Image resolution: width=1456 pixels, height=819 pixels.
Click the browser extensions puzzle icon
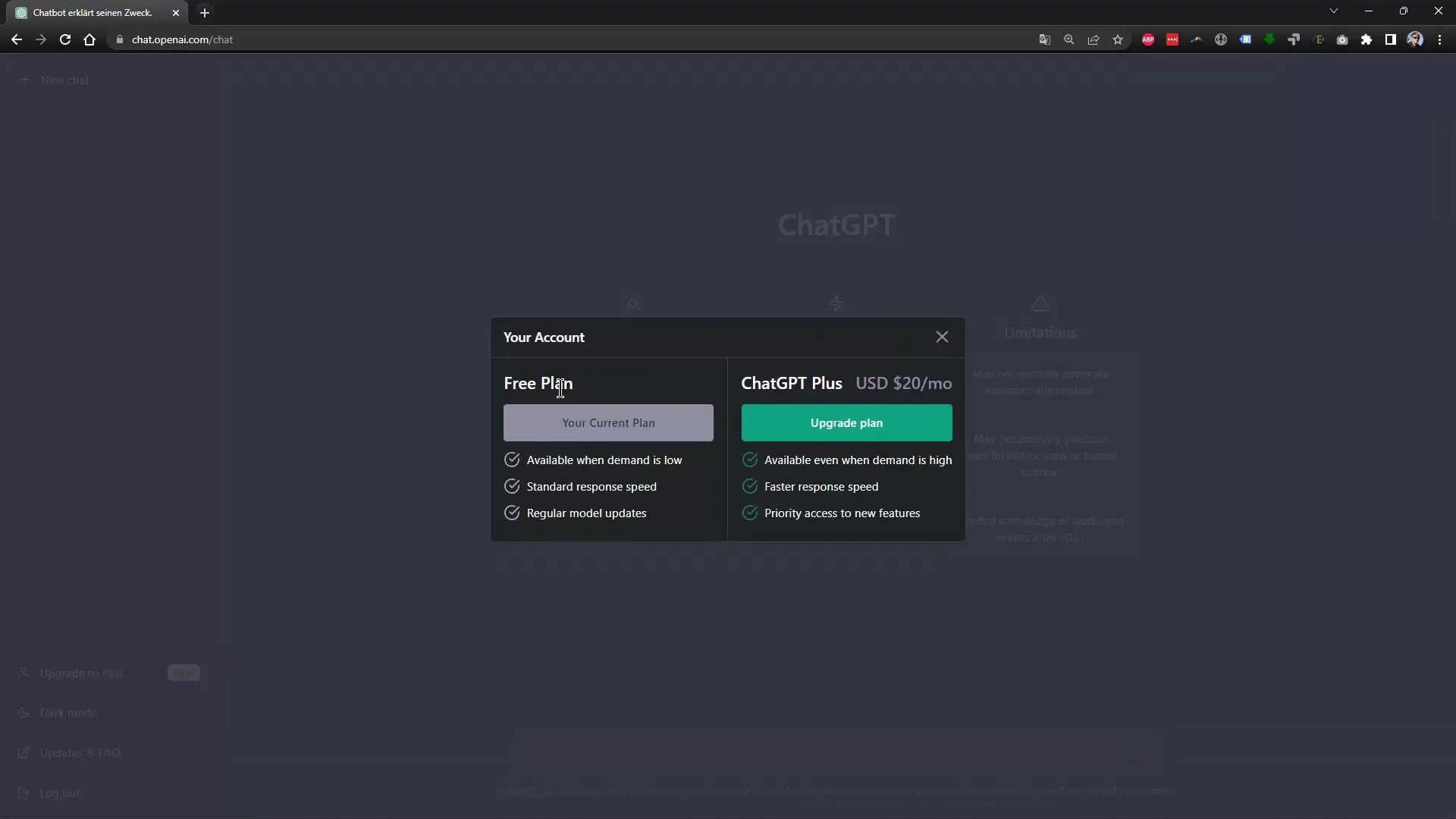1366,39
